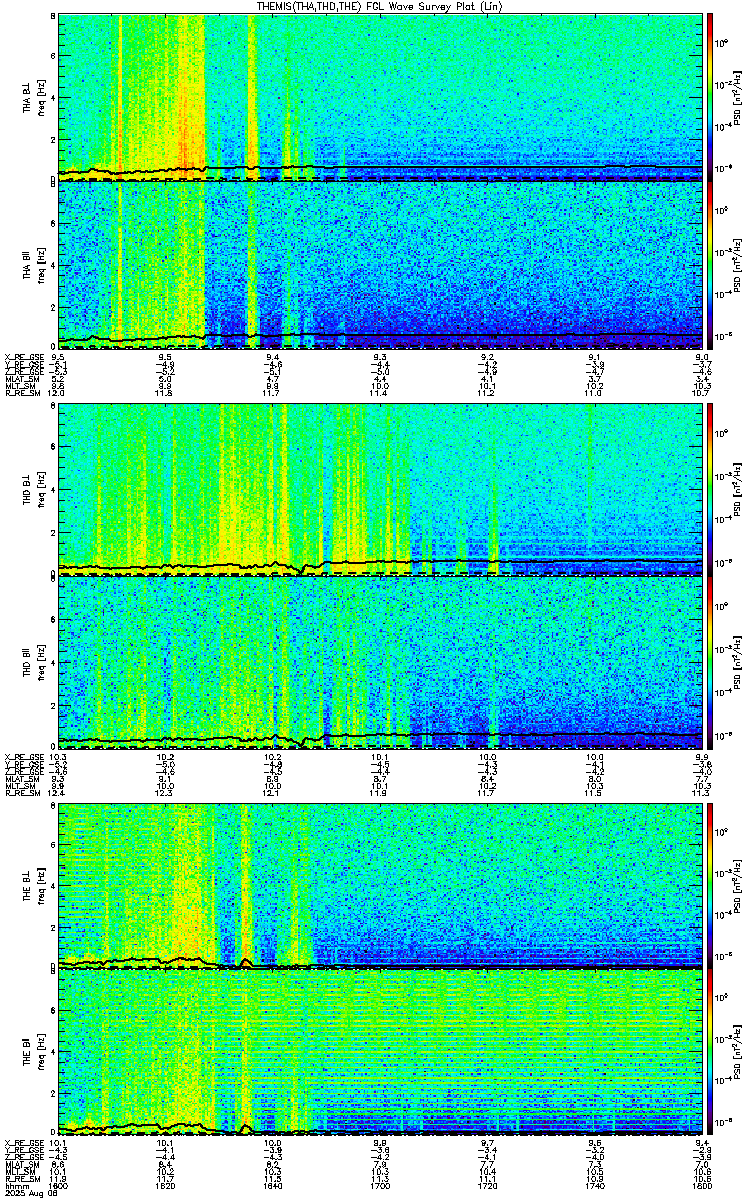Select the THD B⊥ spectrogram panel
This screenshot has height=1200, width=750.
point(381,488)
